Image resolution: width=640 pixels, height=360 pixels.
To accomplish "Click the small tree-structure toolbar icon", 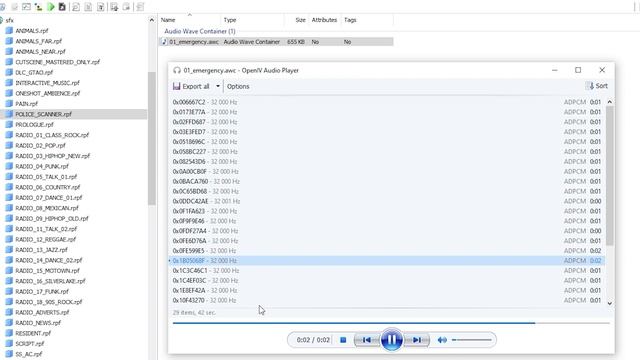I will point(39,7).
